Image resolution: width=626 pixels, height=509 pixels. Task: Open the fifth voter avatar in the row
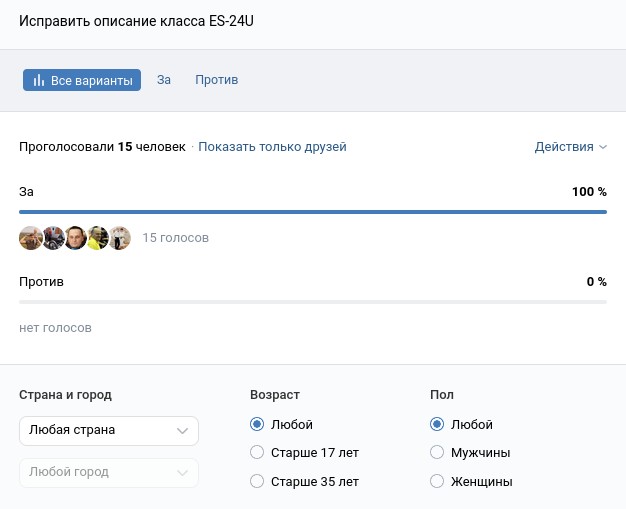pos(120,238)
